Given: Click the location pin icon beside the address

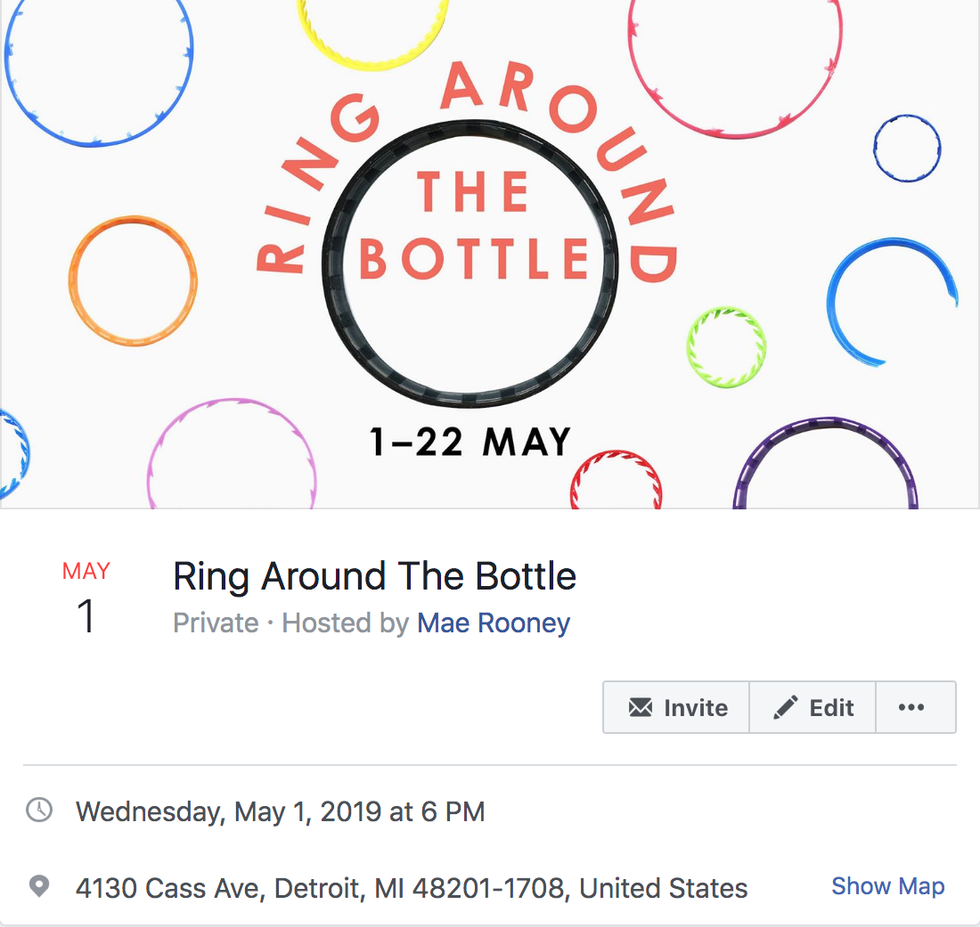Looking at the screenshot, I should (x=37, y=886).
